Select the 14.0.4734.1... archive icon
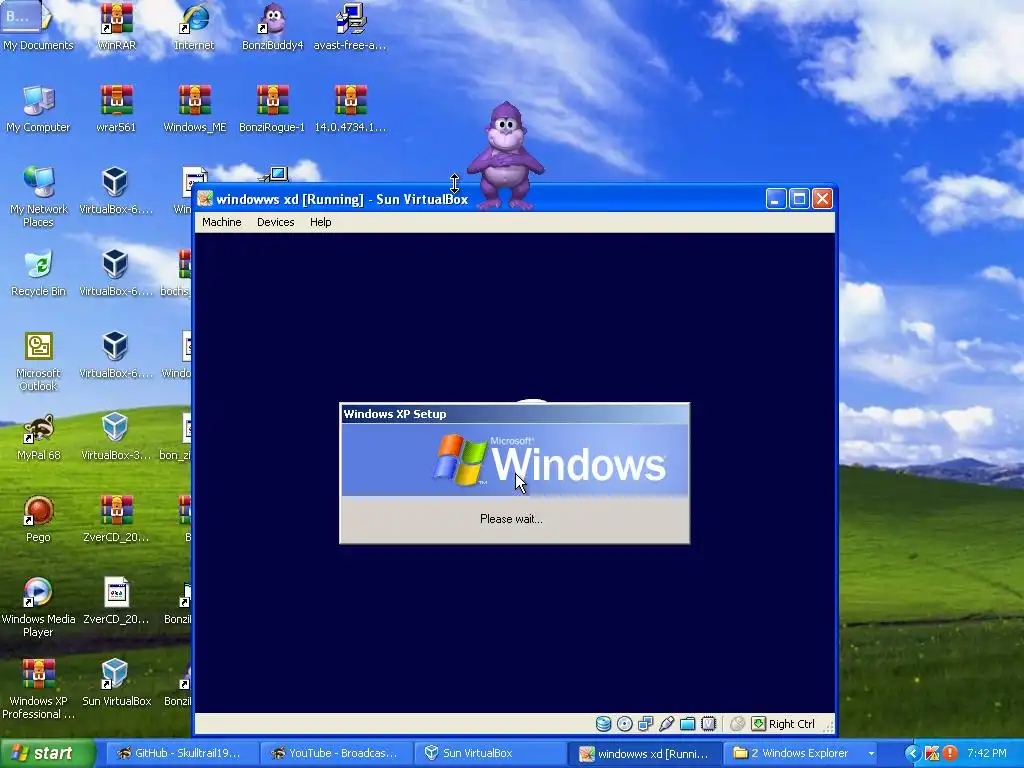1024x768 pixels. (x=350, y=108)
